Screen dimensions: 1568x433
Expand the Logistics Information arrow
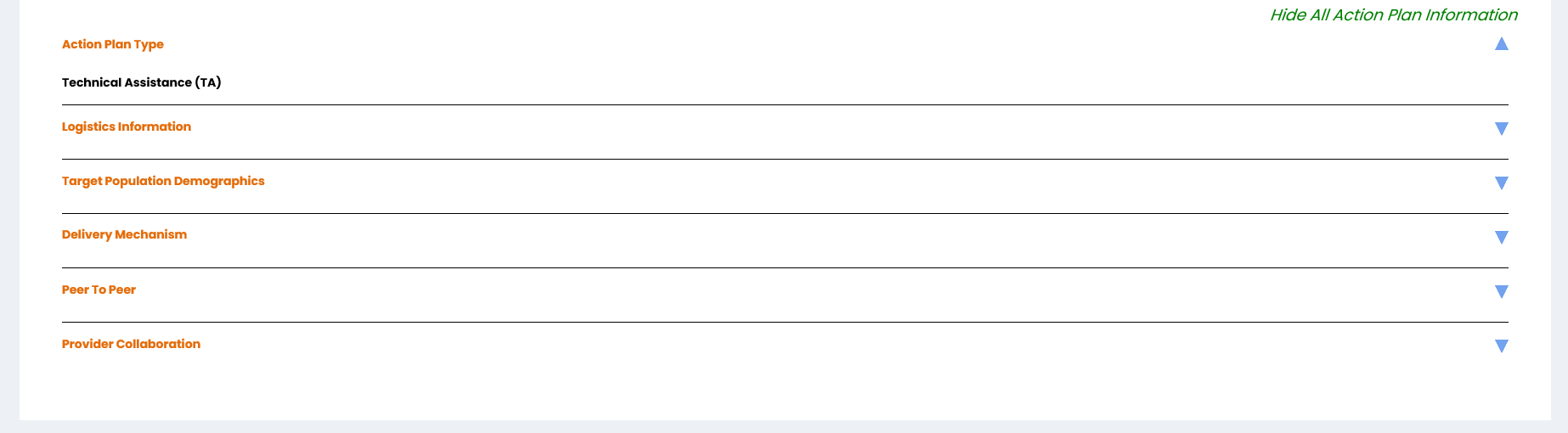tap(1501, 128)
